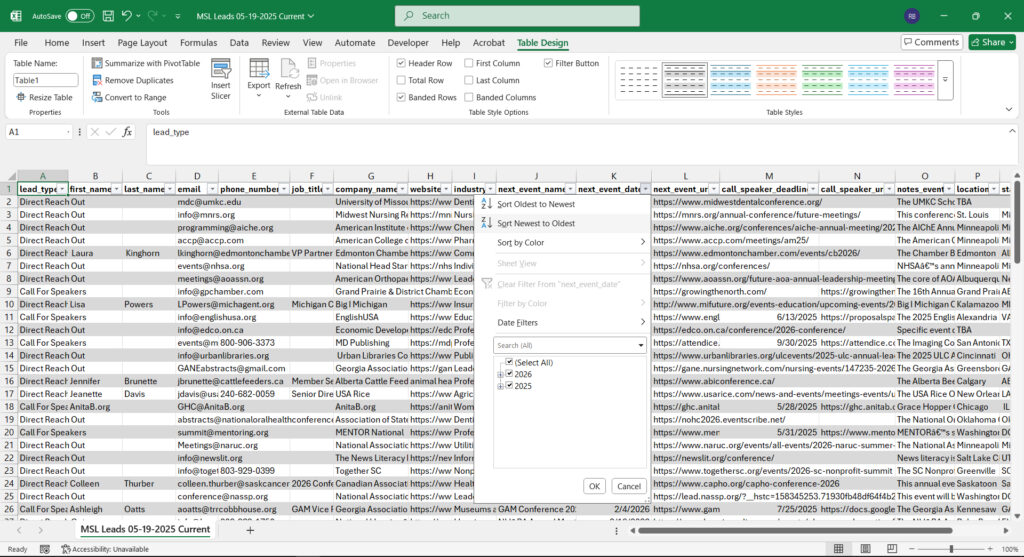Collapse the ribbon with chevron
Viewport: 1024px width, 557px height.
coord(1009,110)
